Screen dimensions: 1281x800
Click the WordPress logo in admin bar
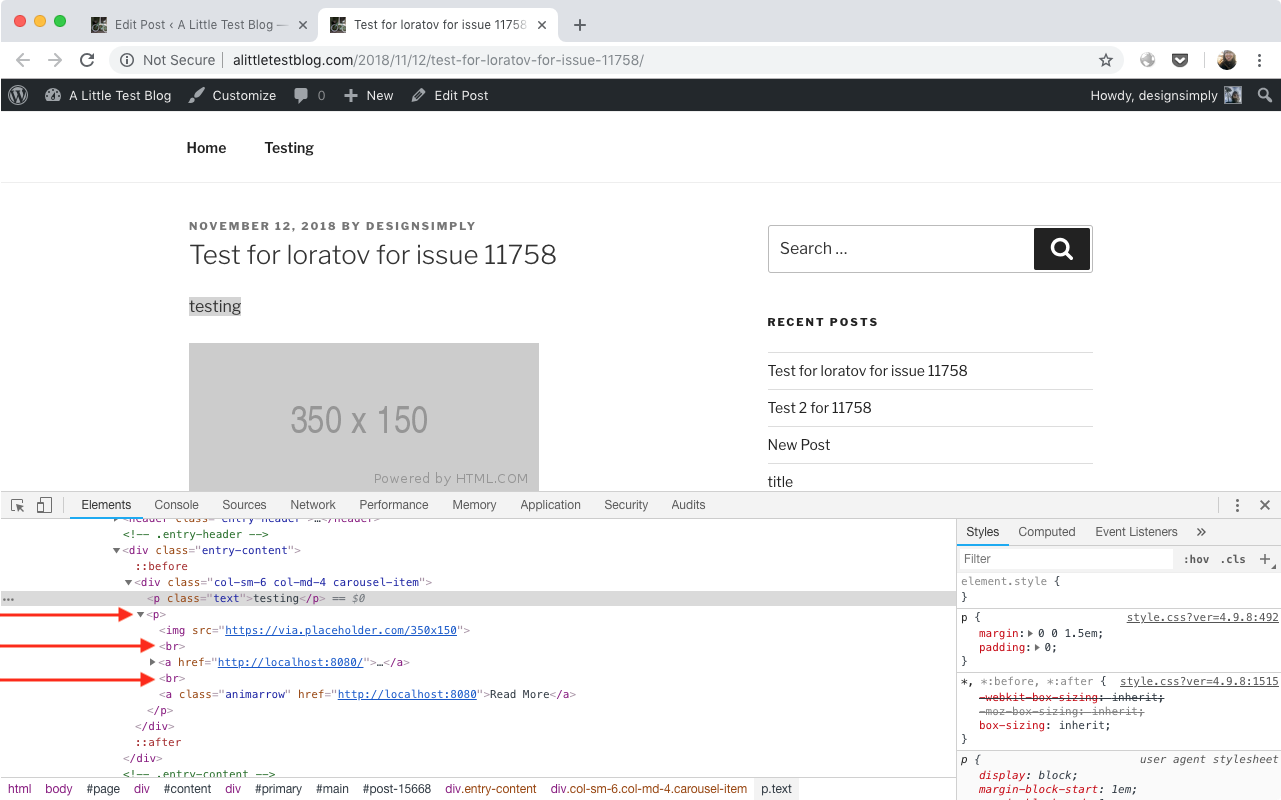[x=18, y=95]
